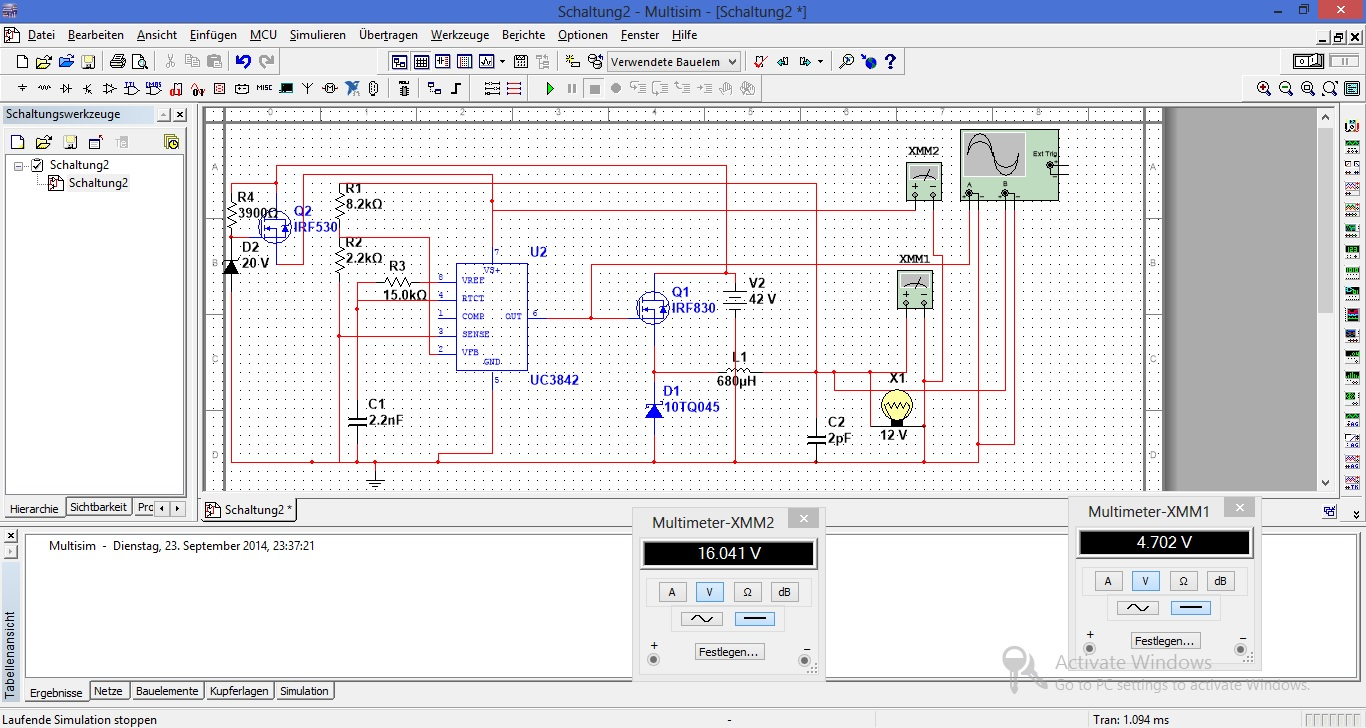Open the Datei menu
Image resolution: width=1366 pixels, height=728 pixels.
click(41, 34)
